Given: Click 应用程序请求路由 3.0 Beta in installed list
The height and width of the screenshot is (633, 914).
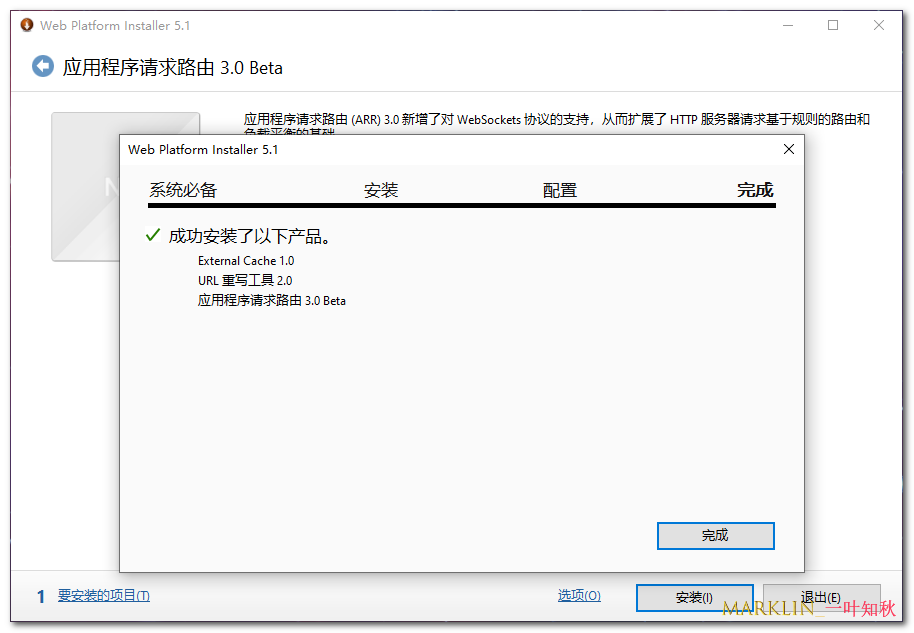Looking at the screenshot, I should coord(272,300).
